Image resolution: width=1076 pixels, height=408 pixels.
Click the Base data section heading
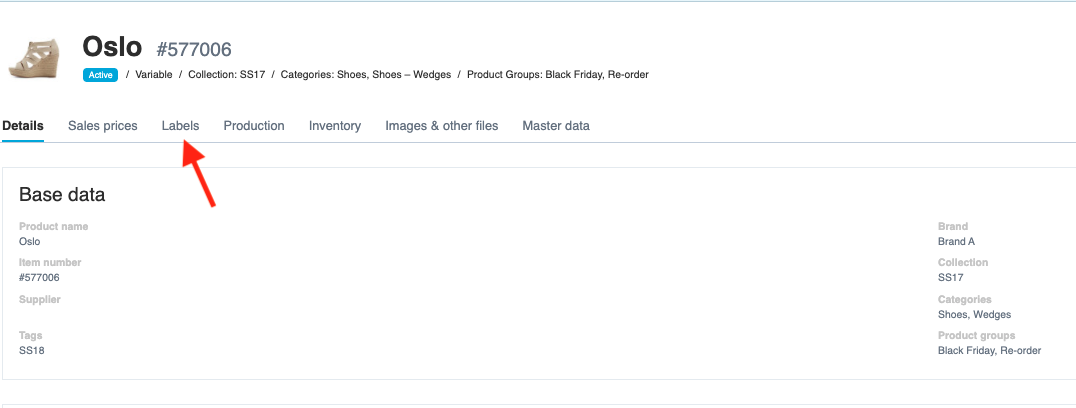click(62, 195)
